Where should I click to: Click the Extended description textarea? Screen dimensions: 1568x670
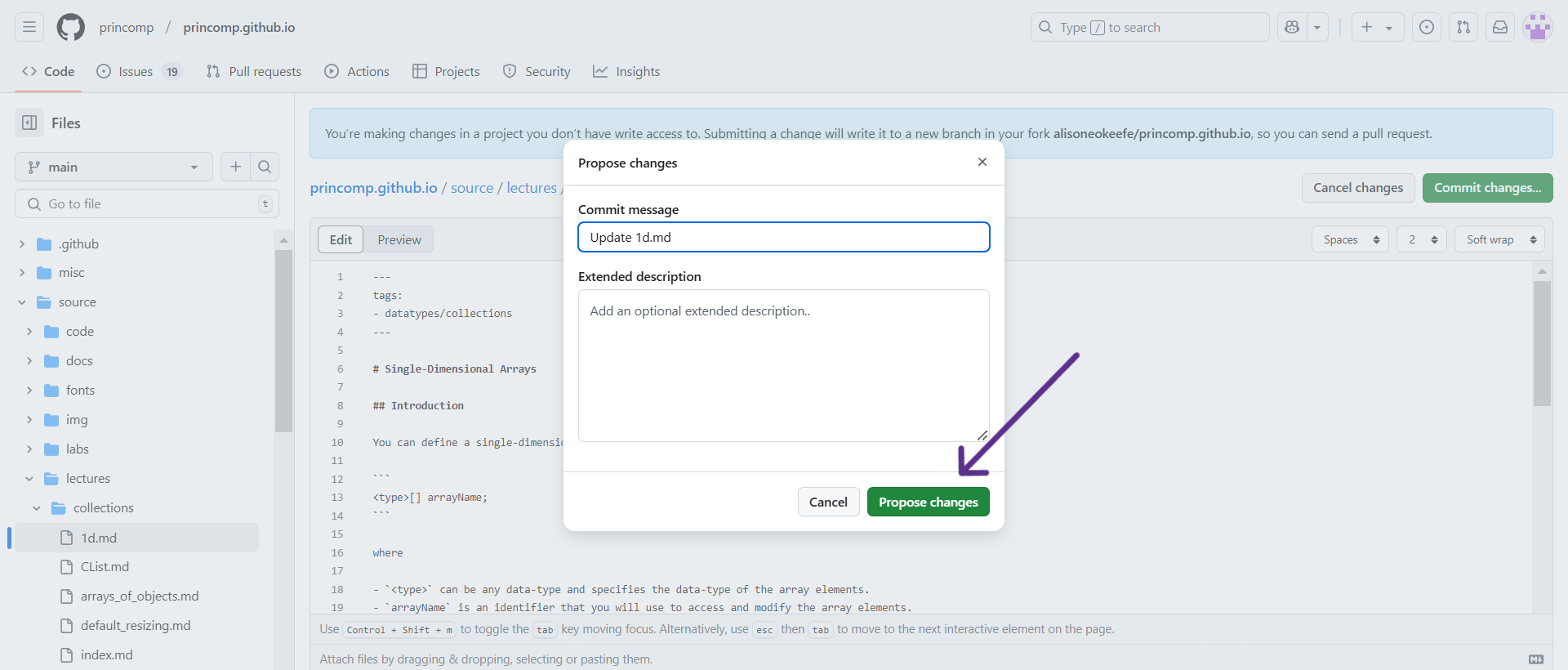(x=784, y=365)
